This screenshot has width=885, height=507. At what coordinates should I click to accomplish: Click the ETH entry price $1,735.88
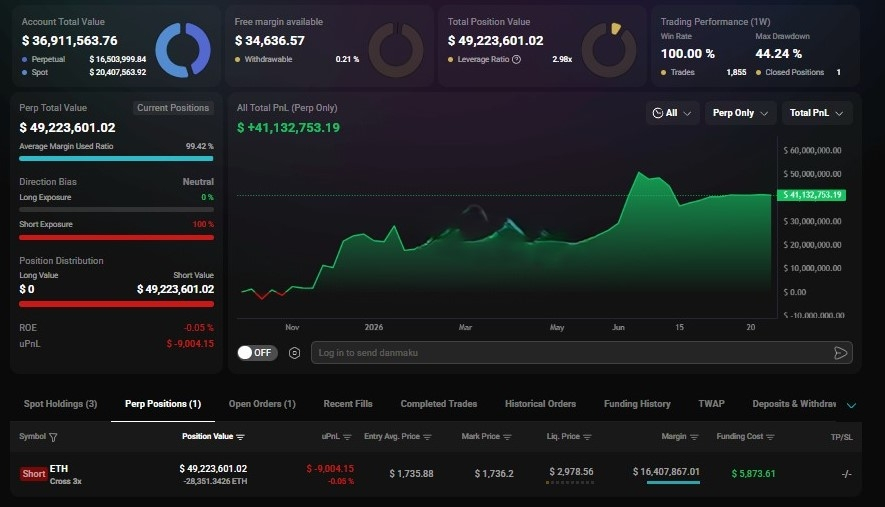click(411, 474)
